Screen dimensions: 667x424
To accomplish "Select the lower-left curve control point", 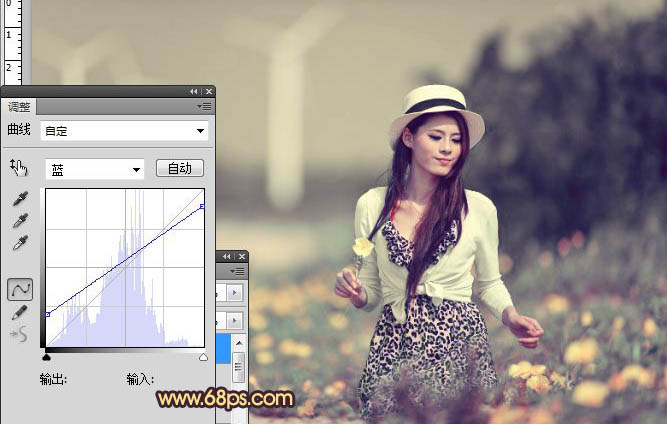I will tap(47, 314).
